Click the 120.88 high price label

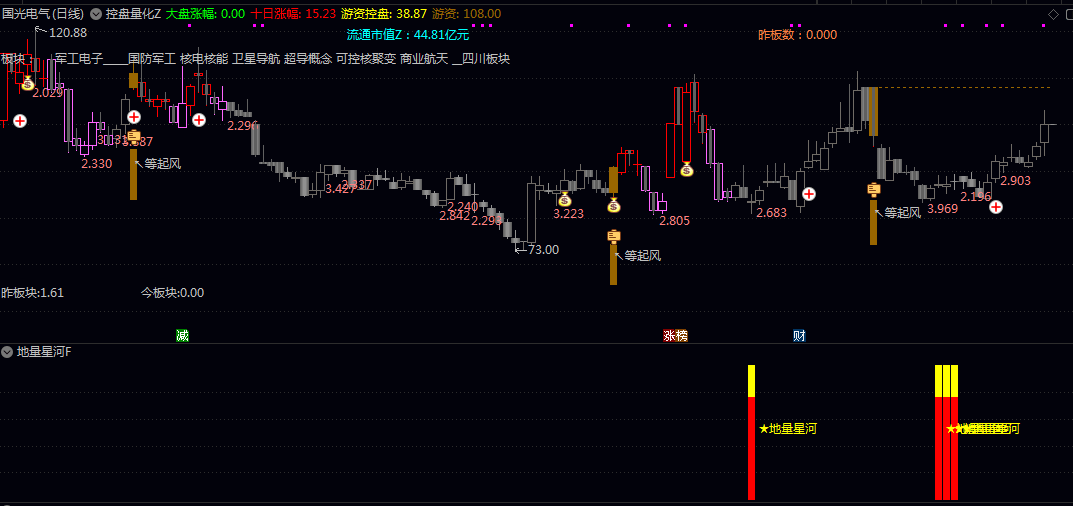tap(68, 32)
